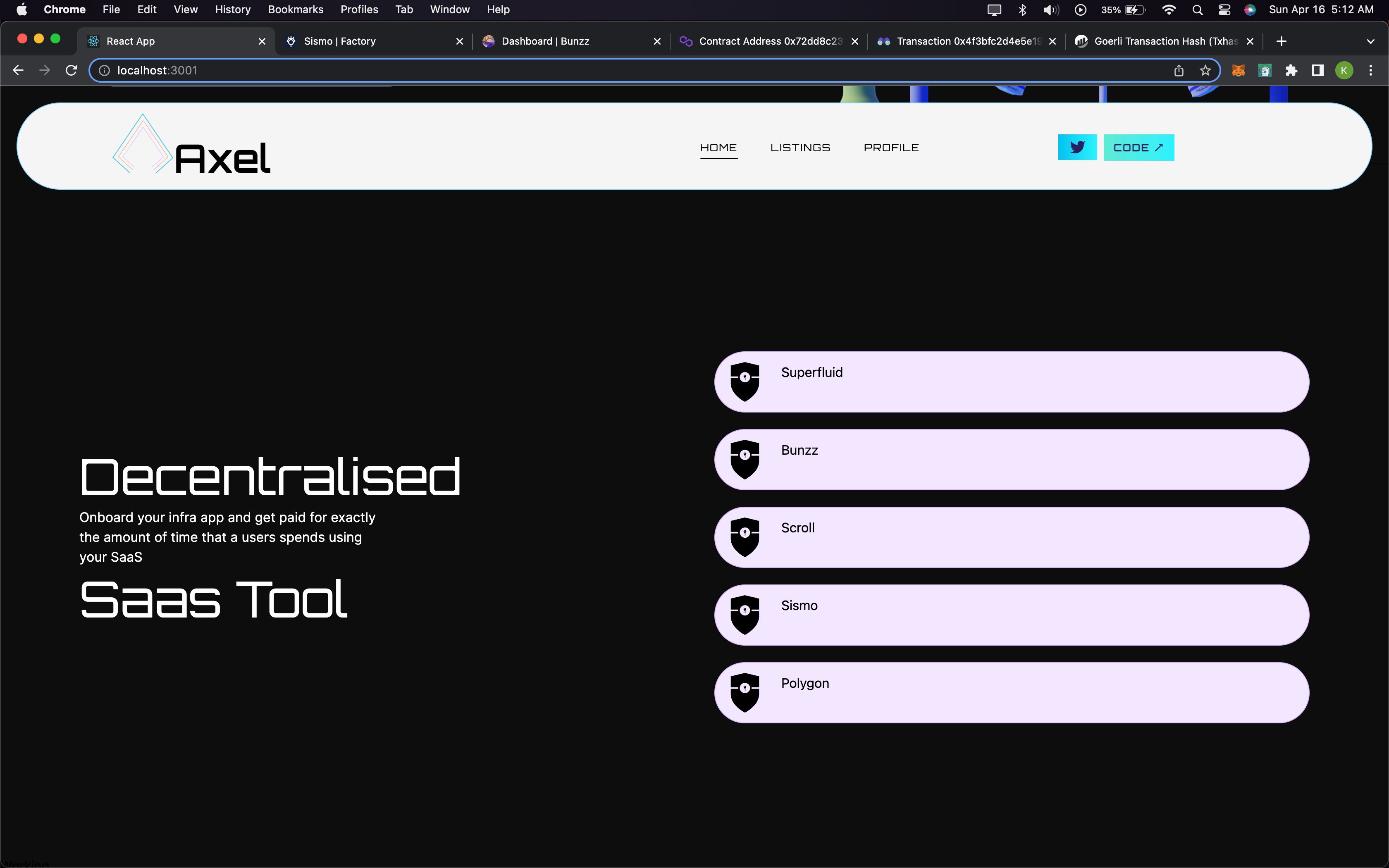Open the LISTINGS navigation tab
This screenshot has width=1389, height=868.
800,147
